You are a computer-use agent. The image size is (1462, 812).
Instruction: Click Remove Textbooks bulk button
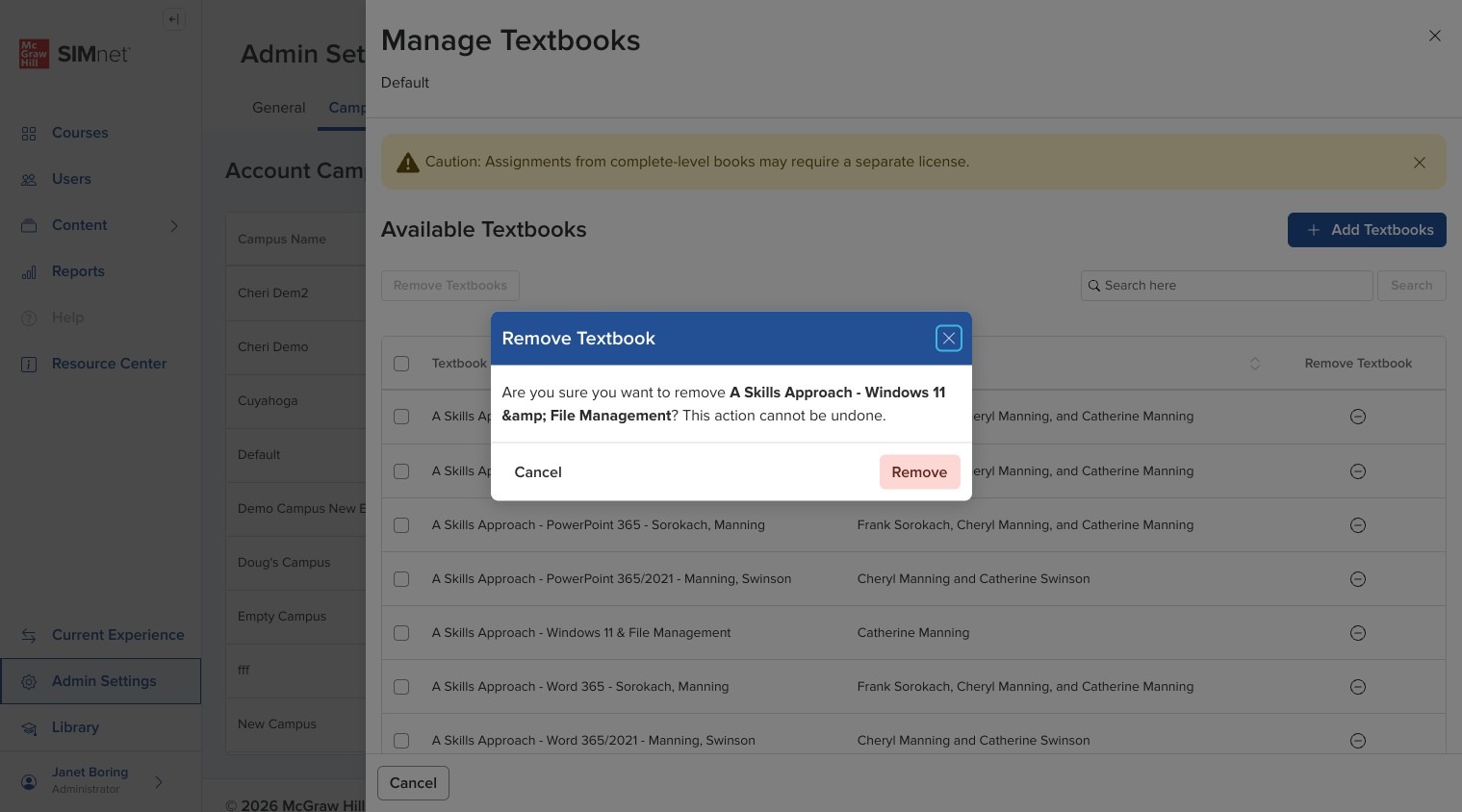[x=450, y=286]
